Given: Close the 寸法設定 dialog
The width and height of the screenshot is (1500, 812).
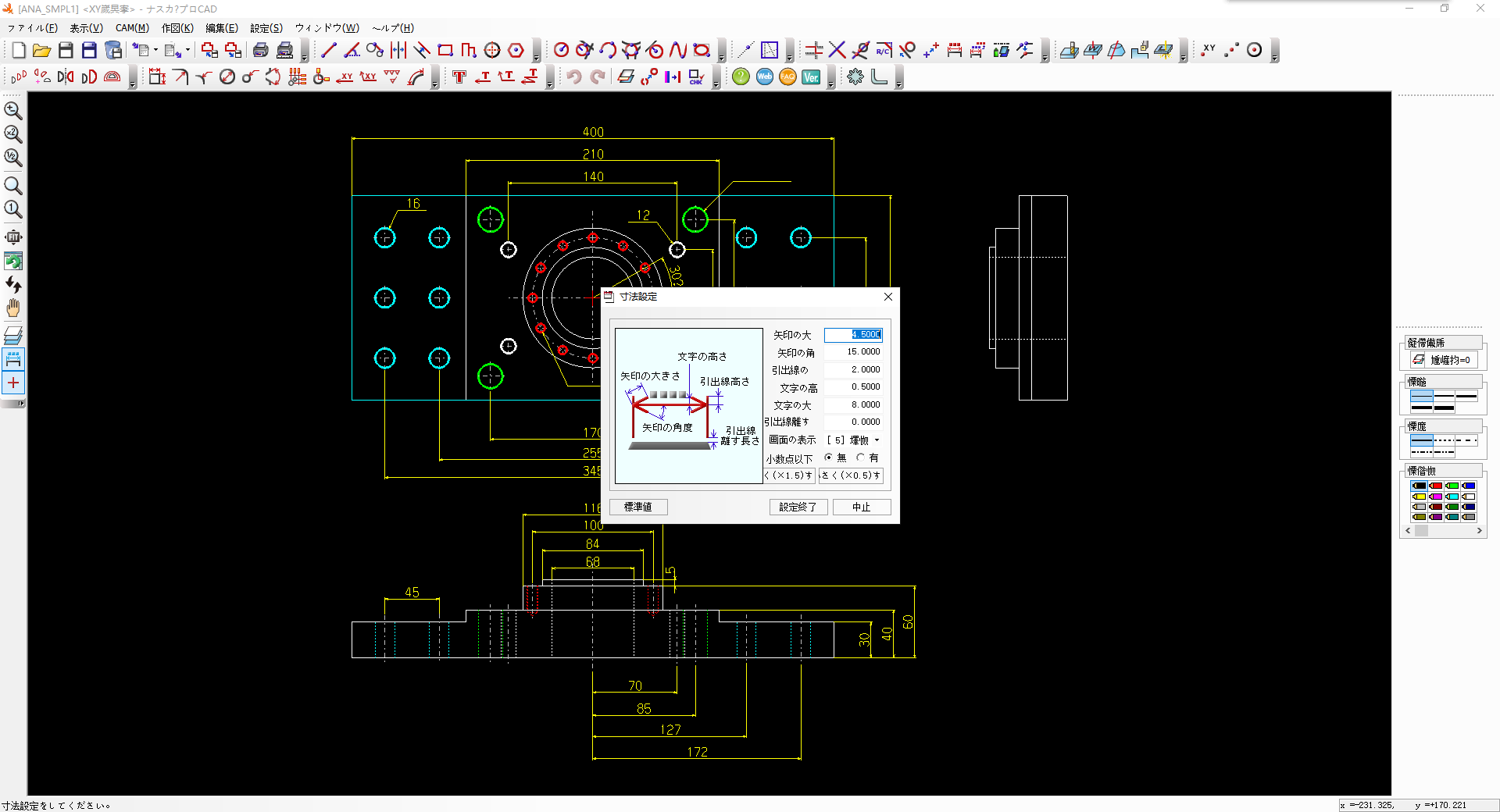Looking at the screenshot, I should click(888, 297).
